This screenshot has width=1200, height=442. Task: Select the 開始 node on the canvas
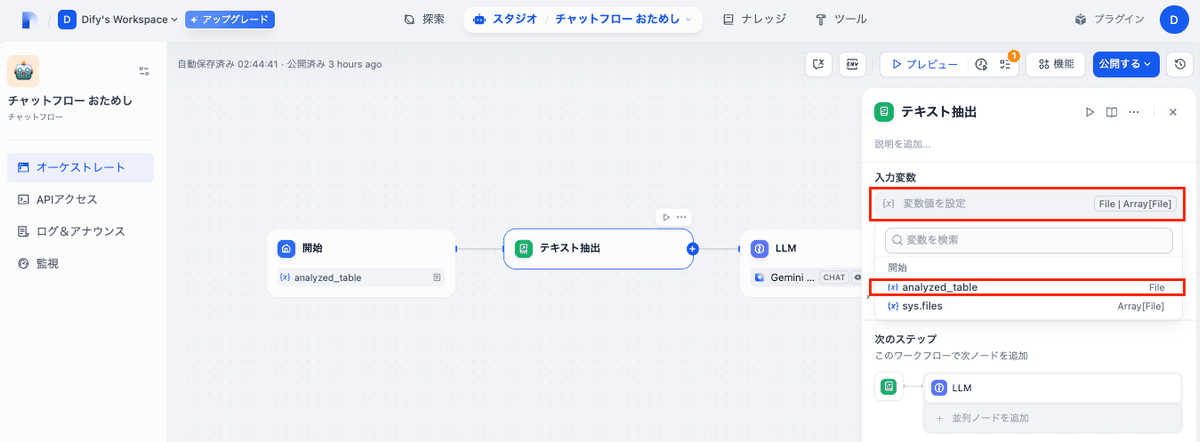coord(361,263)
